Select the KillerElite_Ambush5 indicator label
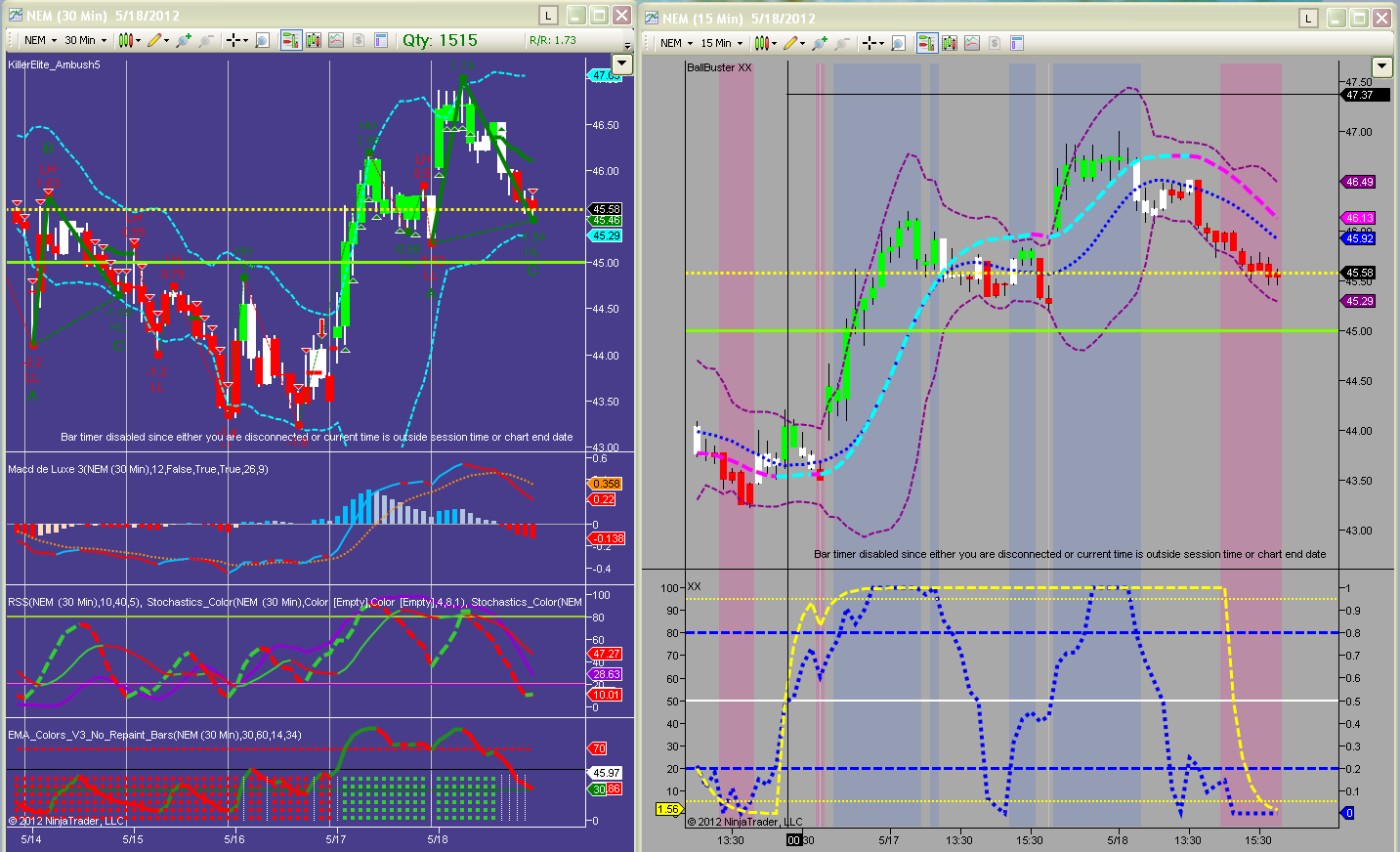 (x=54, y=64)
